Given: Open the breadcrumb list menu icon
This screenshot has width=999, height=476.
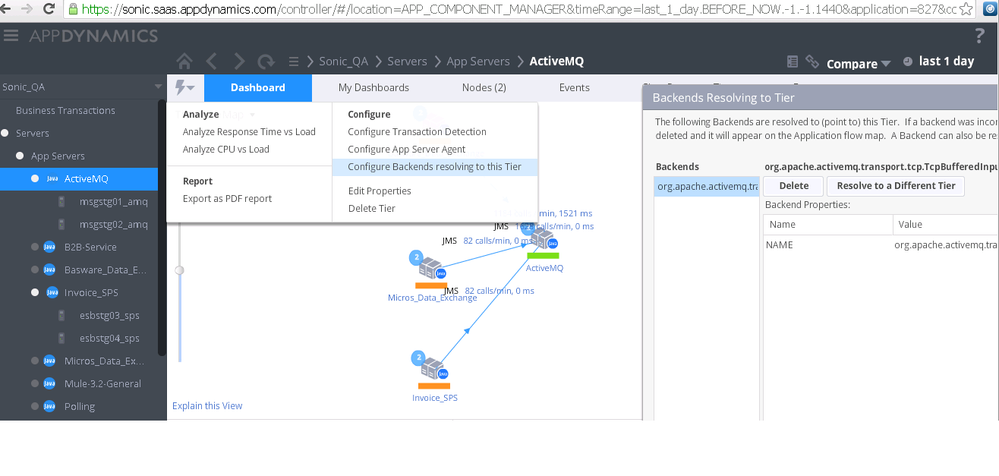Looking at the screenshot, I should click(294, 62).
